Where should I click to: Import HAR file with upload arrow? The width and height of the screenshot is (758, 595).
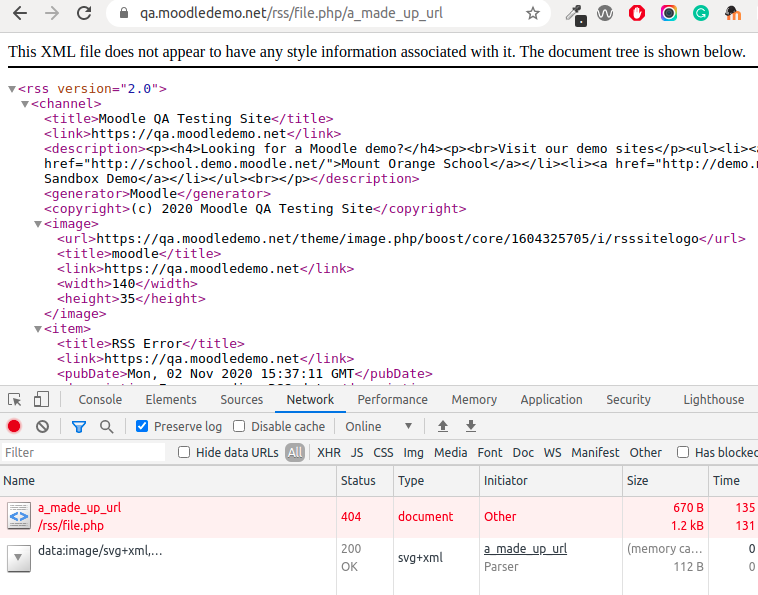443,426
